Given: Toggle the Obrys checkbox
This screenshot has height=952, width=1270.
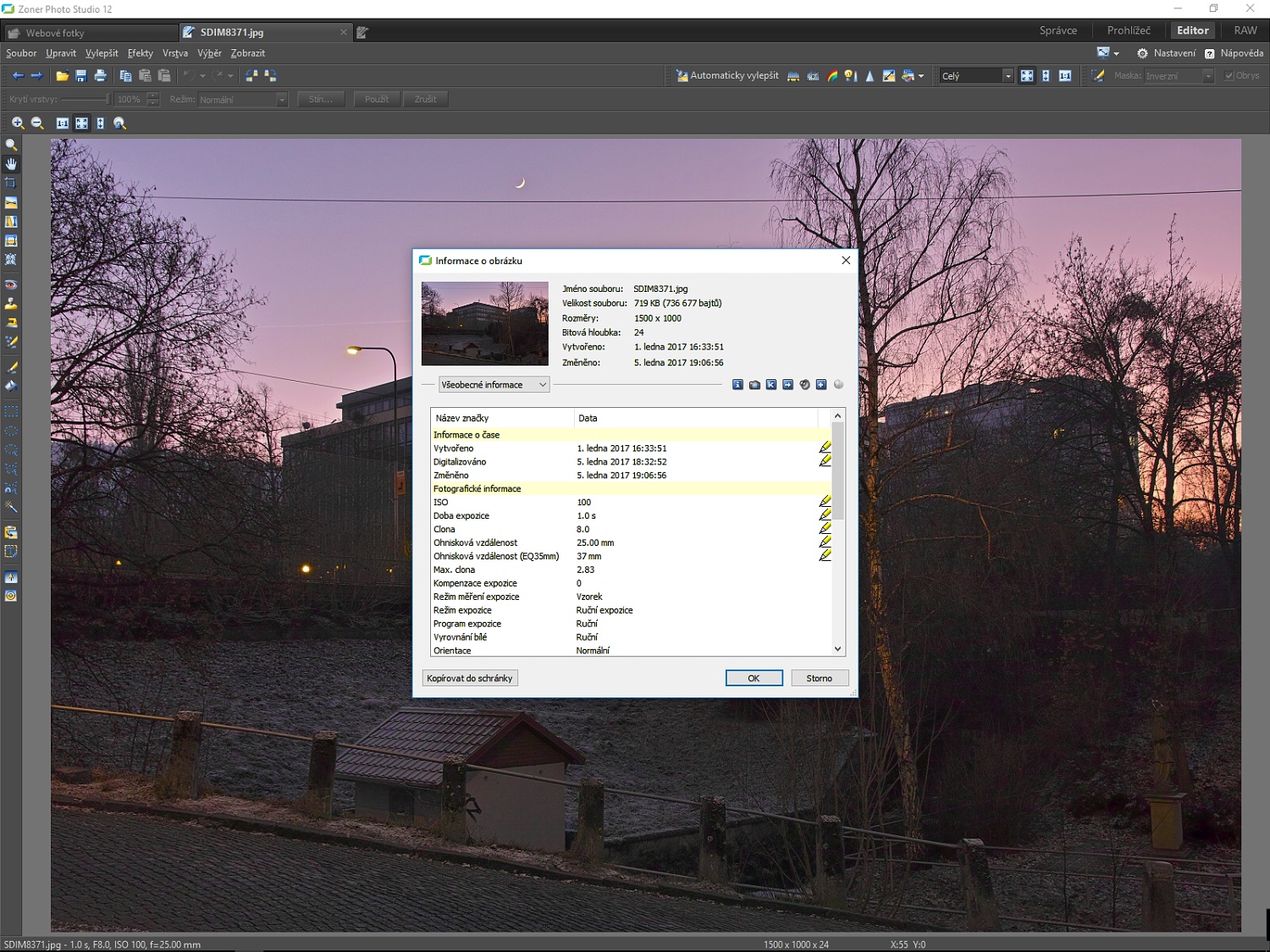Looking at the screenshot, I should point(1229,76).
